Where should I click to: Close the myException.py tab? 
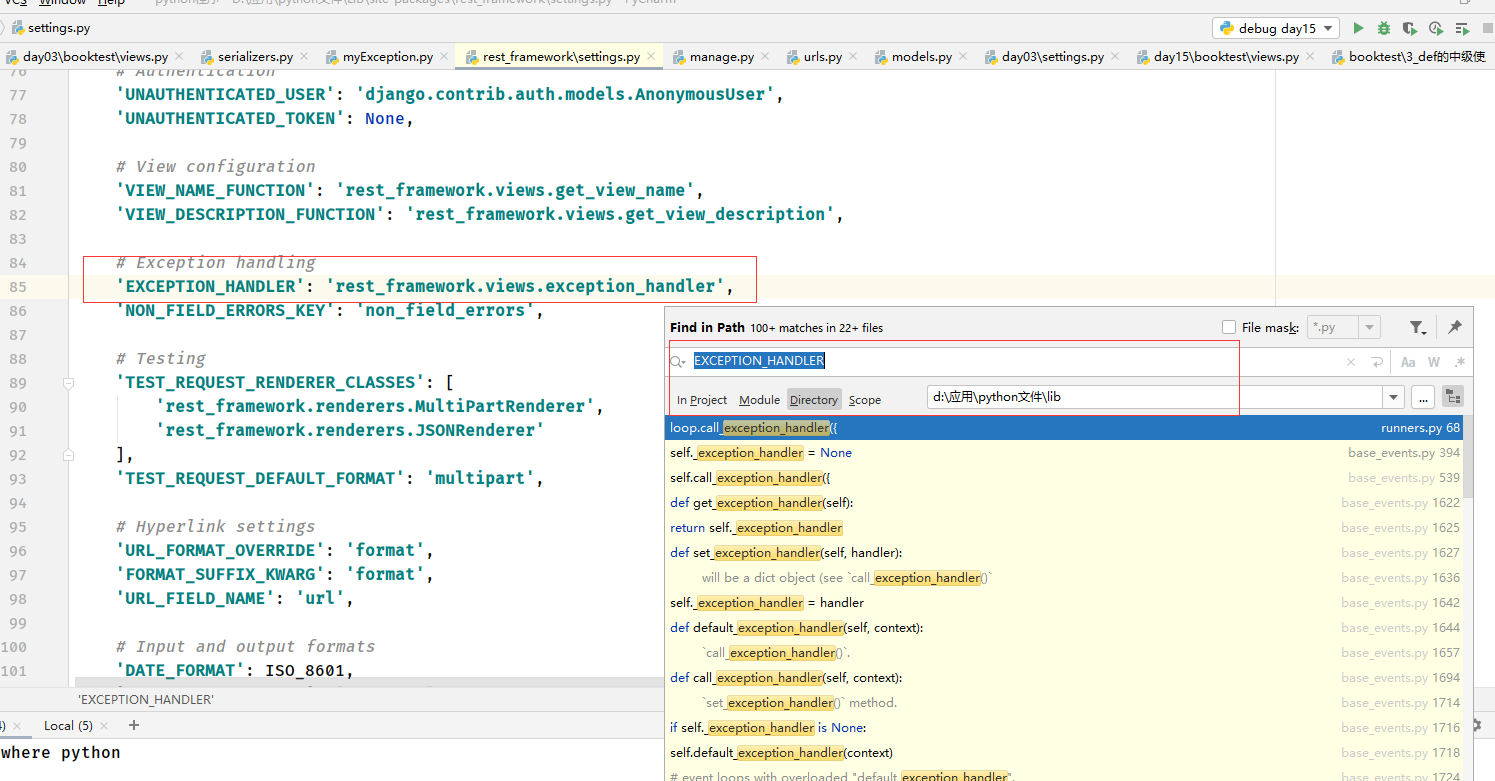point(443,57)
